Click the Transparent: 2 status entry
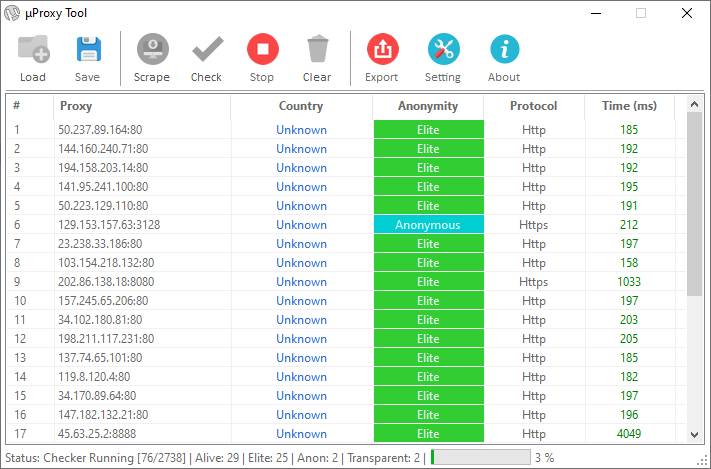The image size is (711, 469). 384,458
